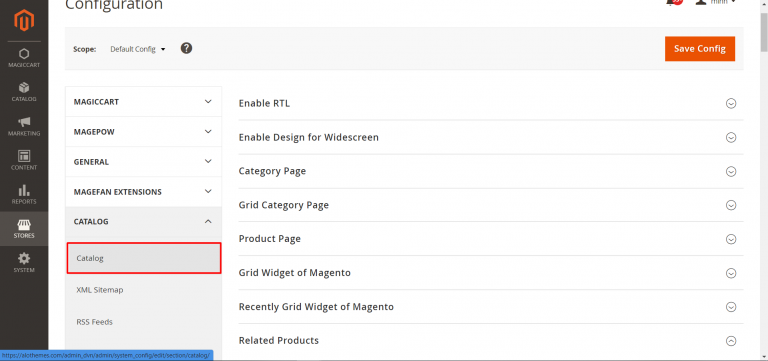This screenshot has width=768, height=361.
Task: Open the notifications bell icon
Action: [x=674, y=2]
